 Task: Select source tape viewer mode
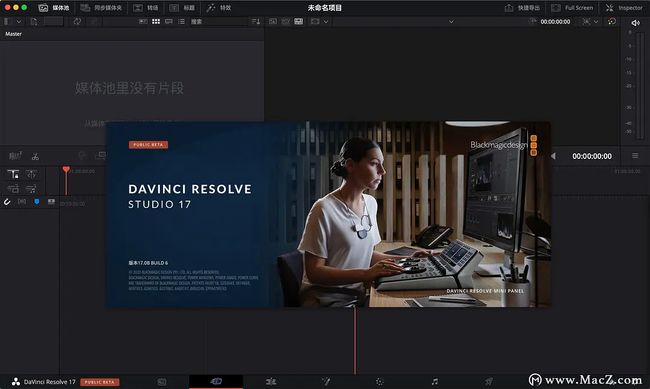tap(286, 22)
